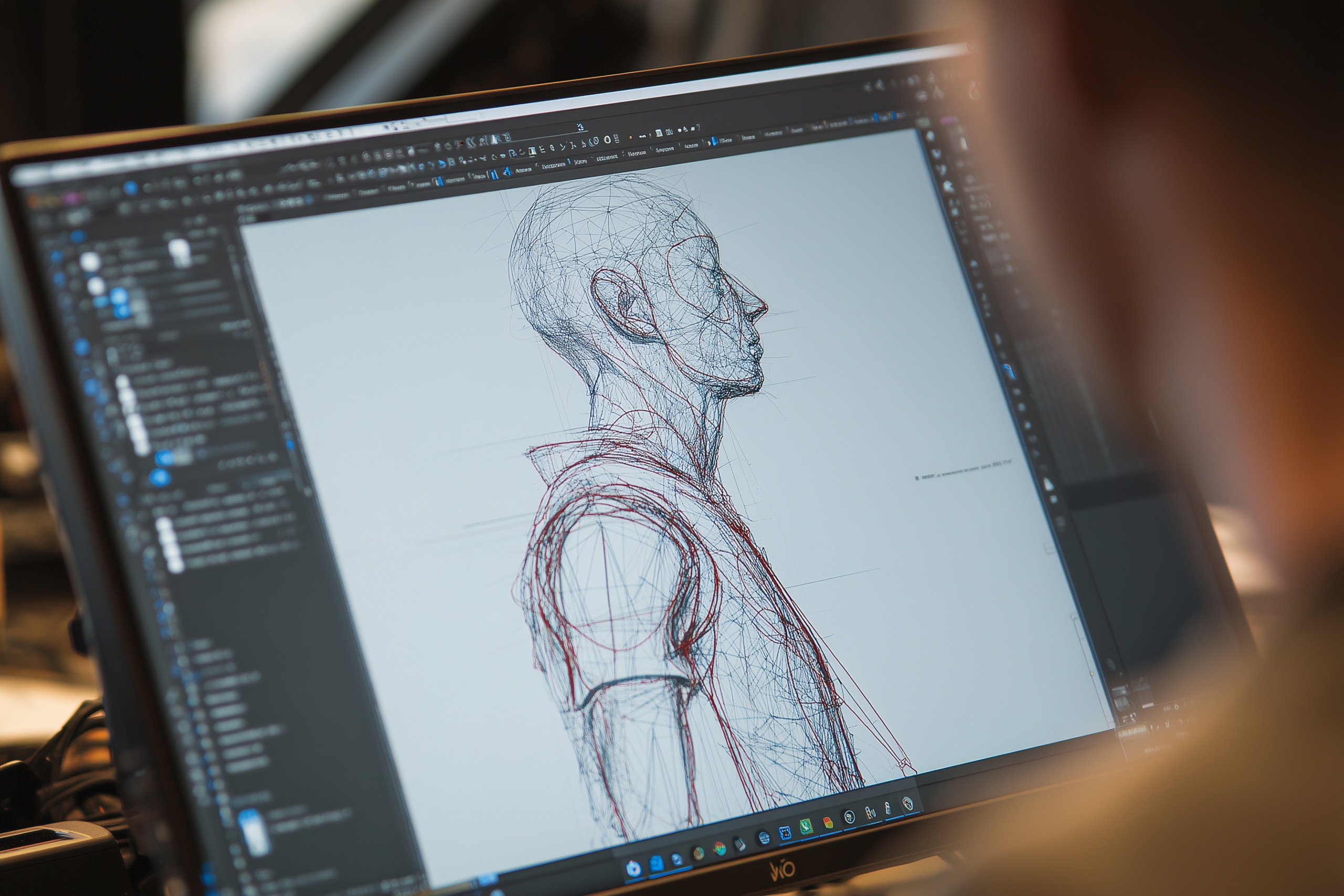Image resolution: width=1344 pixels, height=896 pixels.
Task: Open the blue cat-face app in taskbar
Action: (x=785, y=833)
